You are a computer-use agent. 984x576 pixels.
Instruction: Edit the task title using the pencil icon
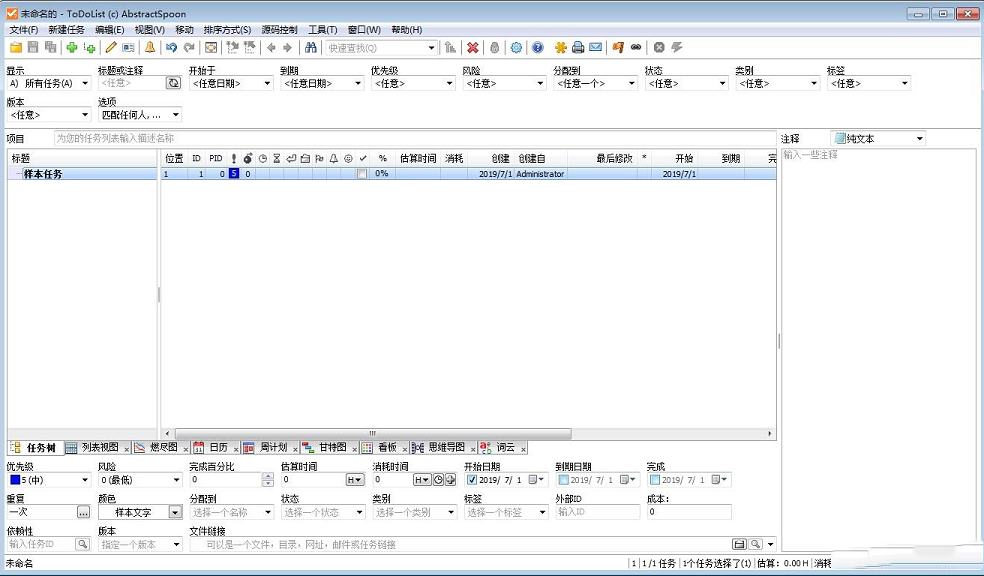coord(111,46)
